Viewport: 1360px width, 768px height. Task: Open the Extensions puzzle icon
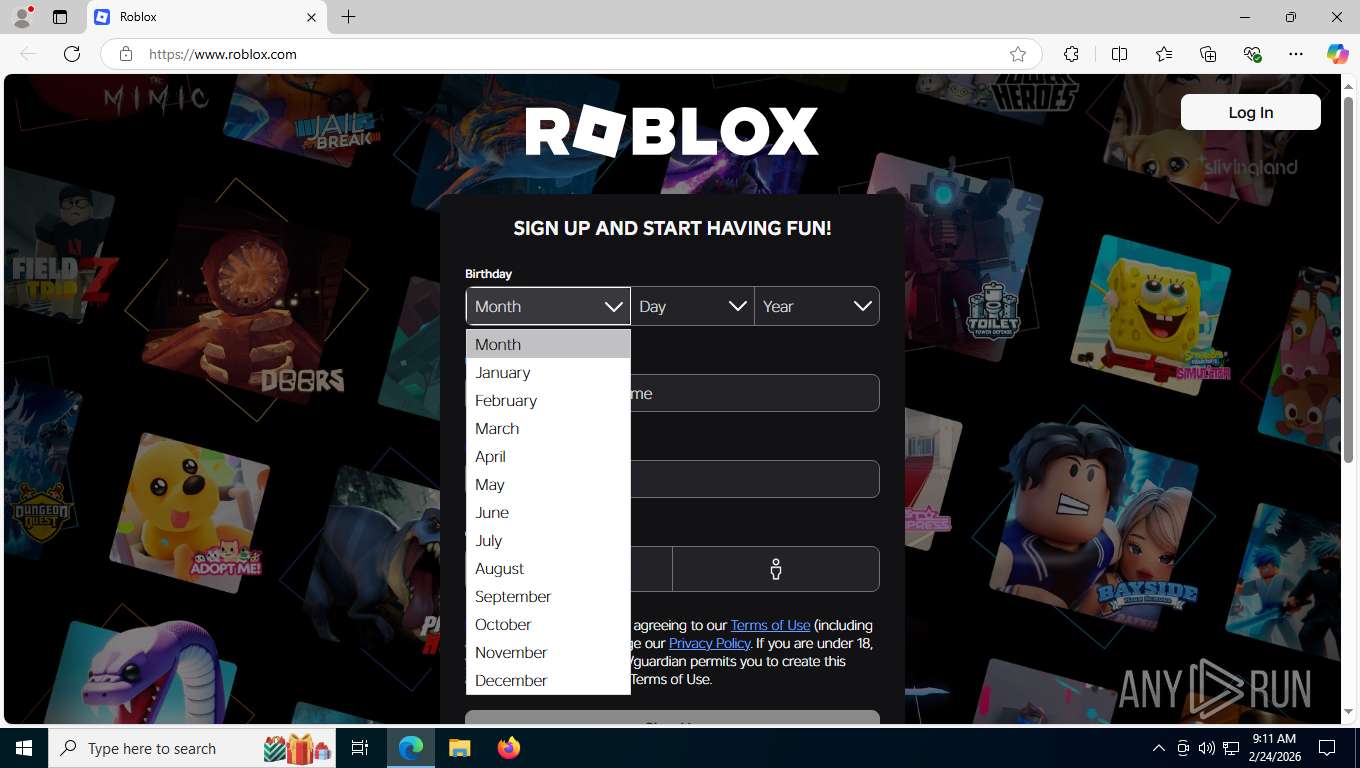(1071, 54)
